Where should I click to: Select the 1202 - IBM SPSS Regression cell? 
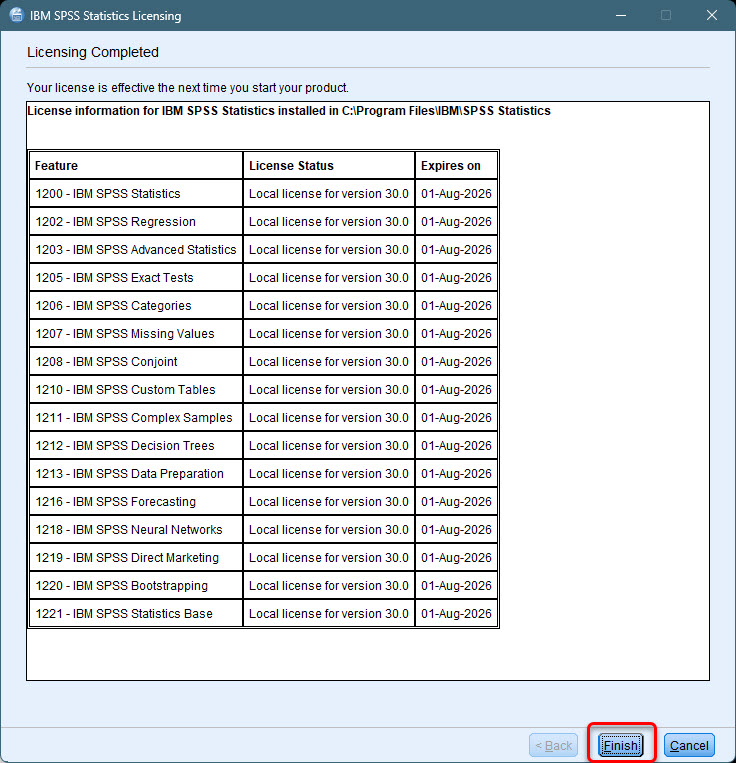136,221
